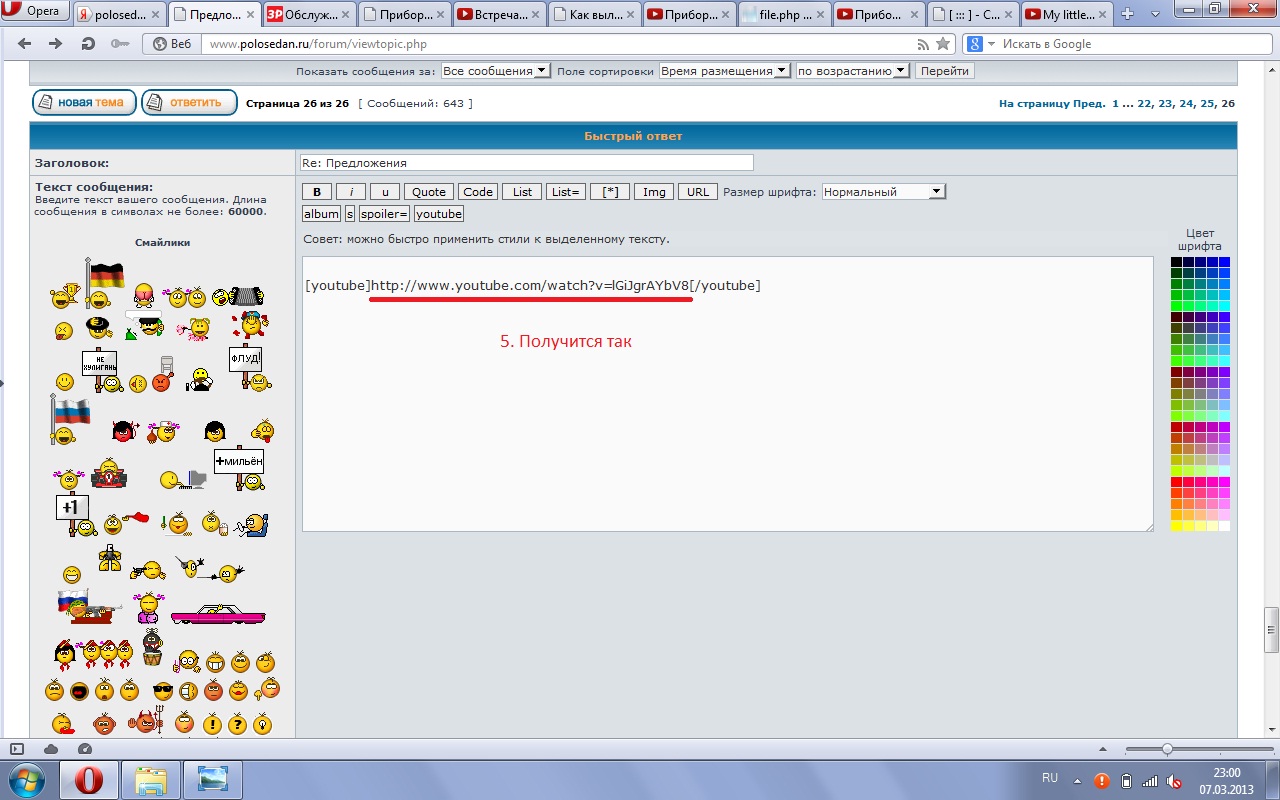Insert the '+1' sign smiley
This screenshot has width=1280, height=800.
73,512
